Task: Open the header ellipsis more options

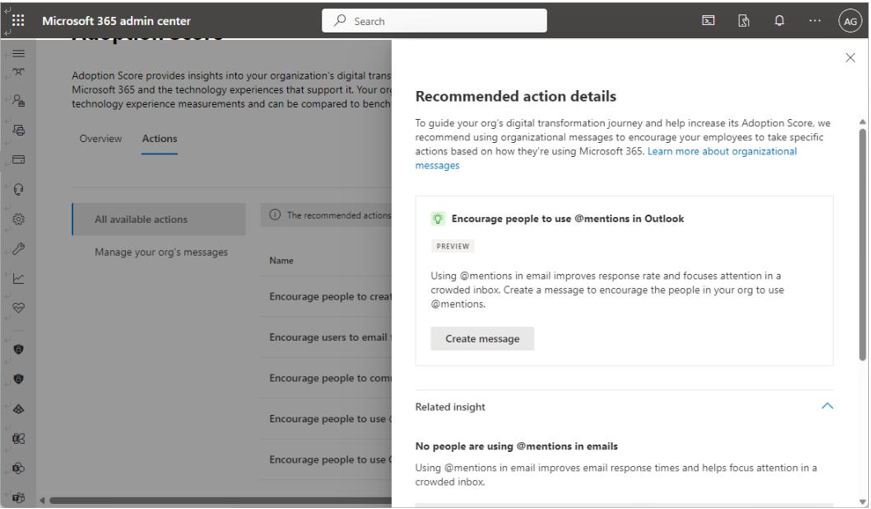Action: pyautogui.click(x=815, y=21)
